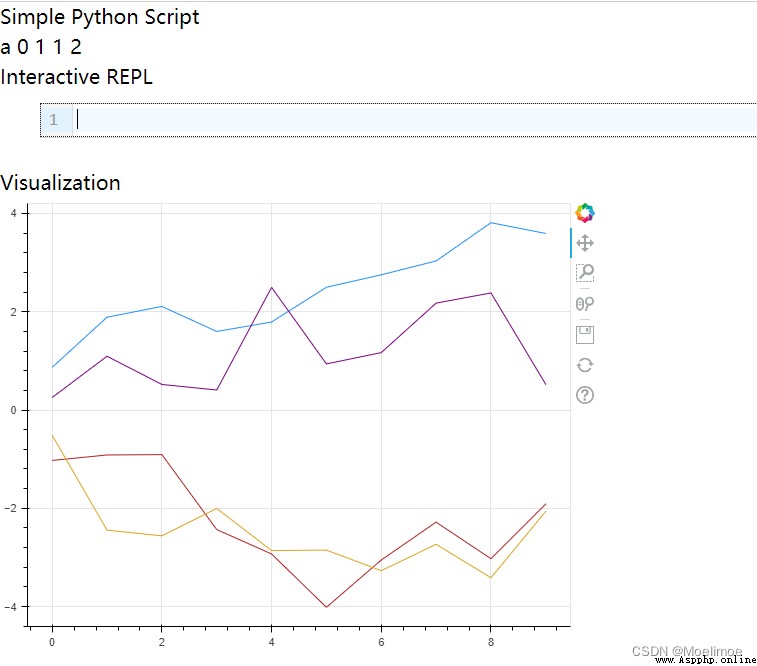Activate the Pan tool
757x666 pixels.
pyautogui.click(x=585, y=243)
